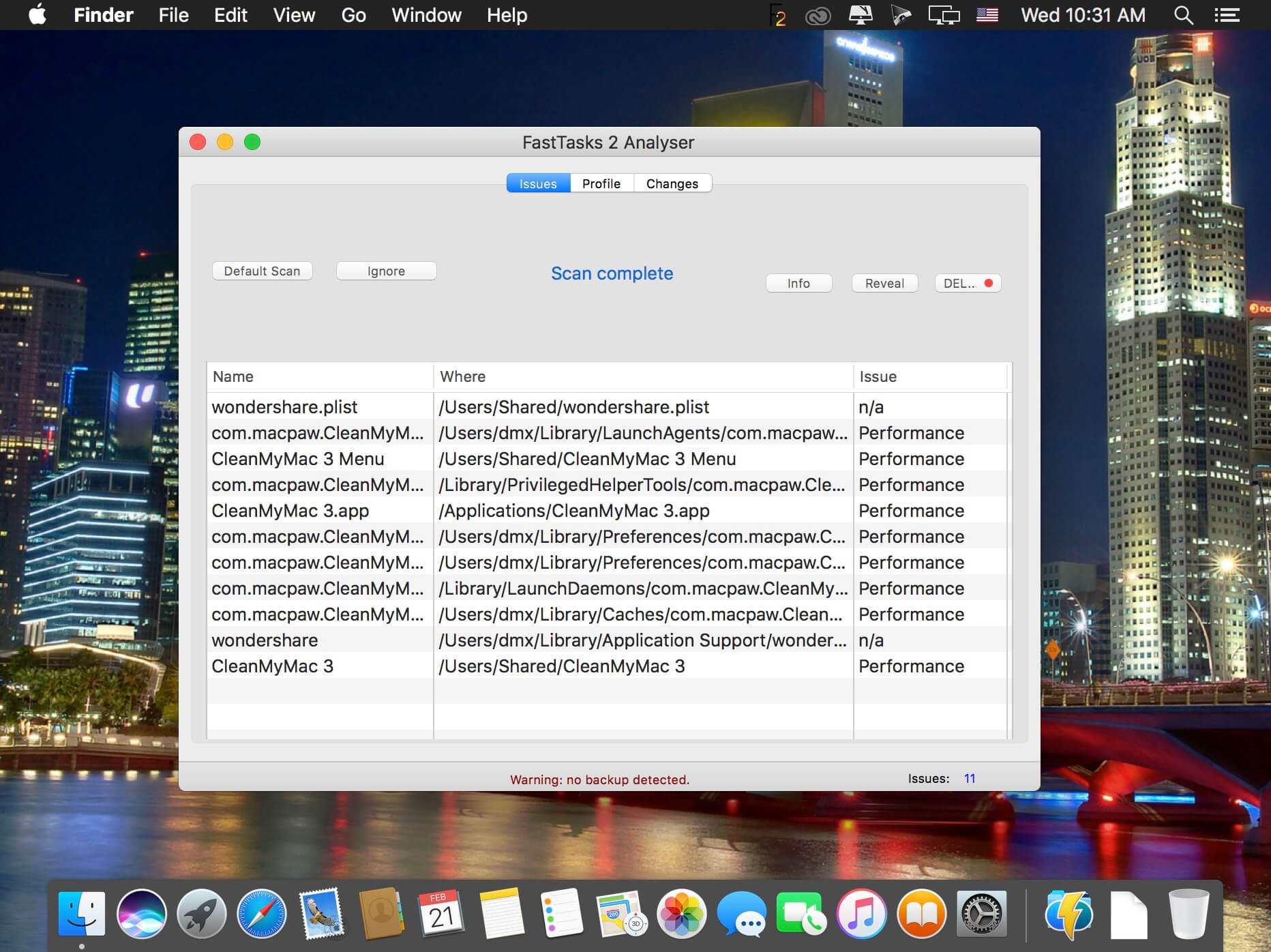Image resolution: width=1271 pixels, height=952 pixels.
Task: Click the Ignore button
Action: pos(386,271)
